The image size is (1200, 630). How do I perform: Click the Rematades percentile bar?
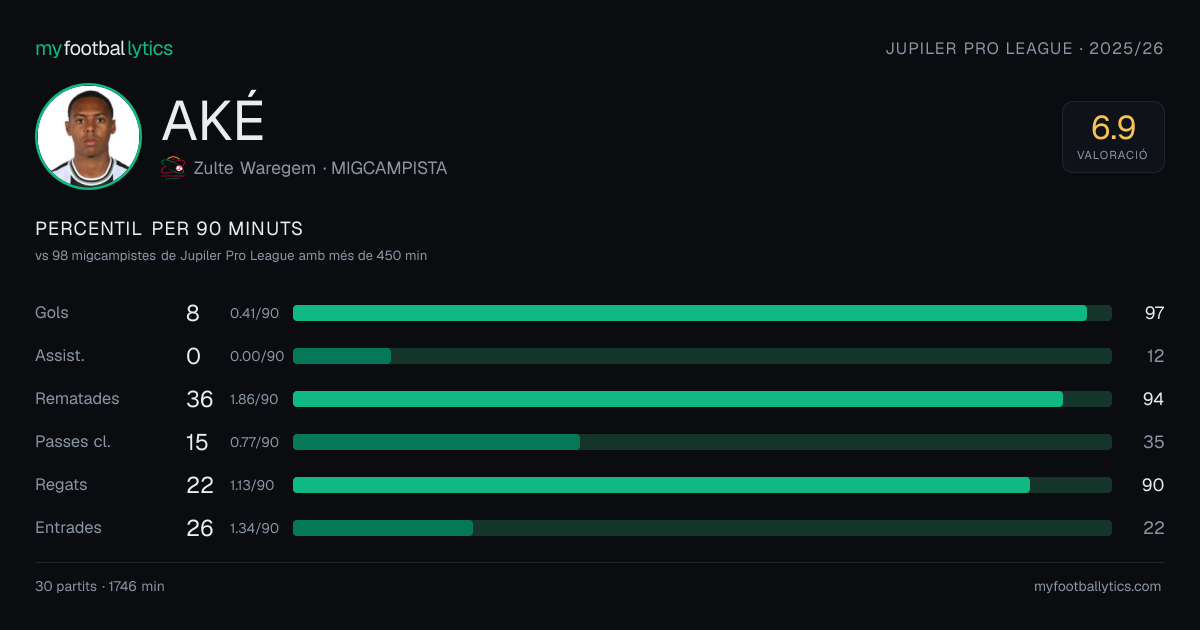tap(702, 399)
